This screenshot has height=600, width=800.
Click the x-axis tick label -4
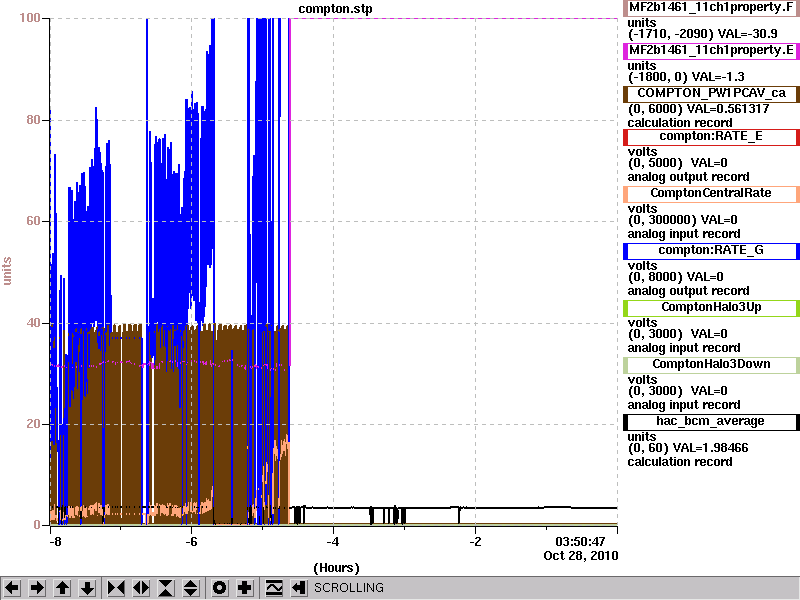tap(333, 542)
